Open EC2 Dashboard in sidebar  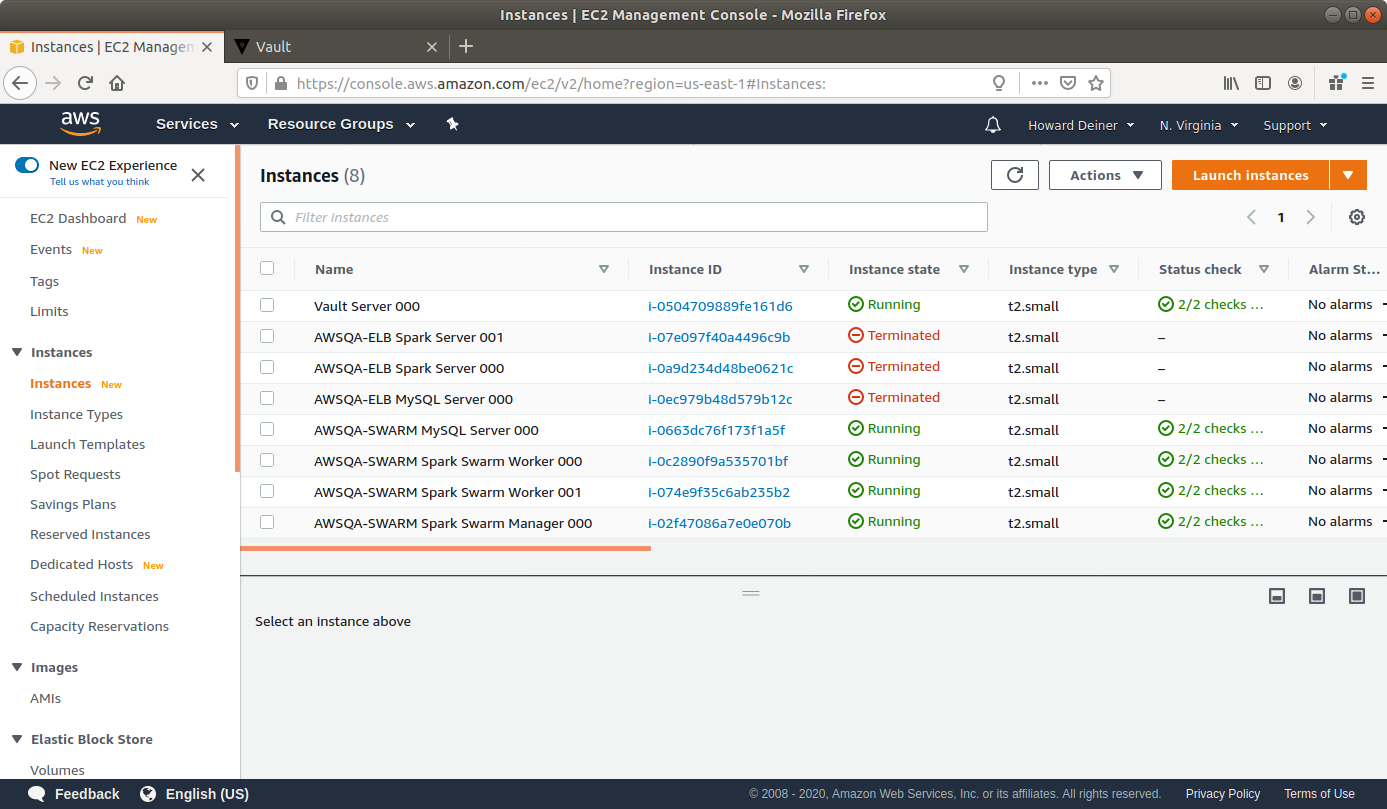tap(78, 218)
